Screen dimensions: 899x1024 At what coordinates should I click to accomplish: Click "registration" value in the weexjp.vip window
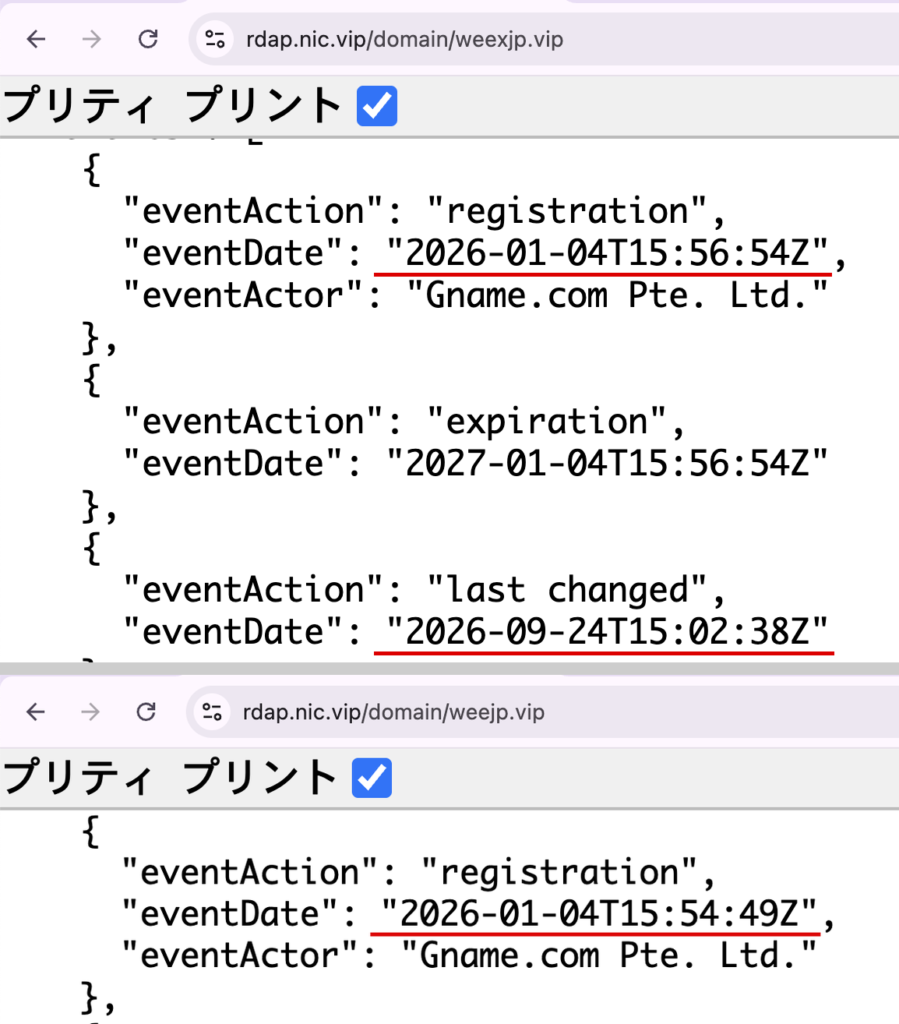[567, 211]
